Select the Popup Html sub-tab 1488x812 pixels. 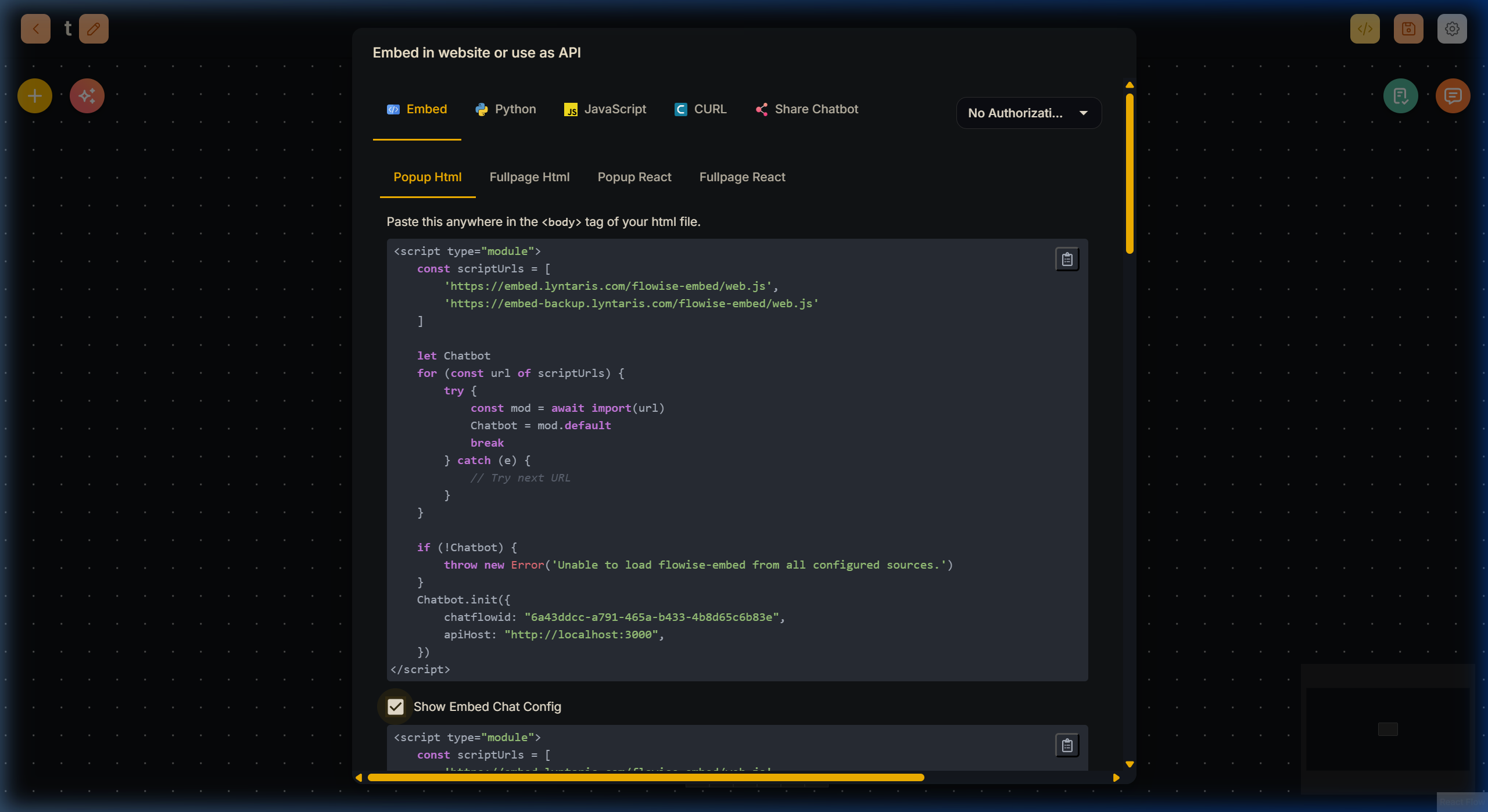428,177
